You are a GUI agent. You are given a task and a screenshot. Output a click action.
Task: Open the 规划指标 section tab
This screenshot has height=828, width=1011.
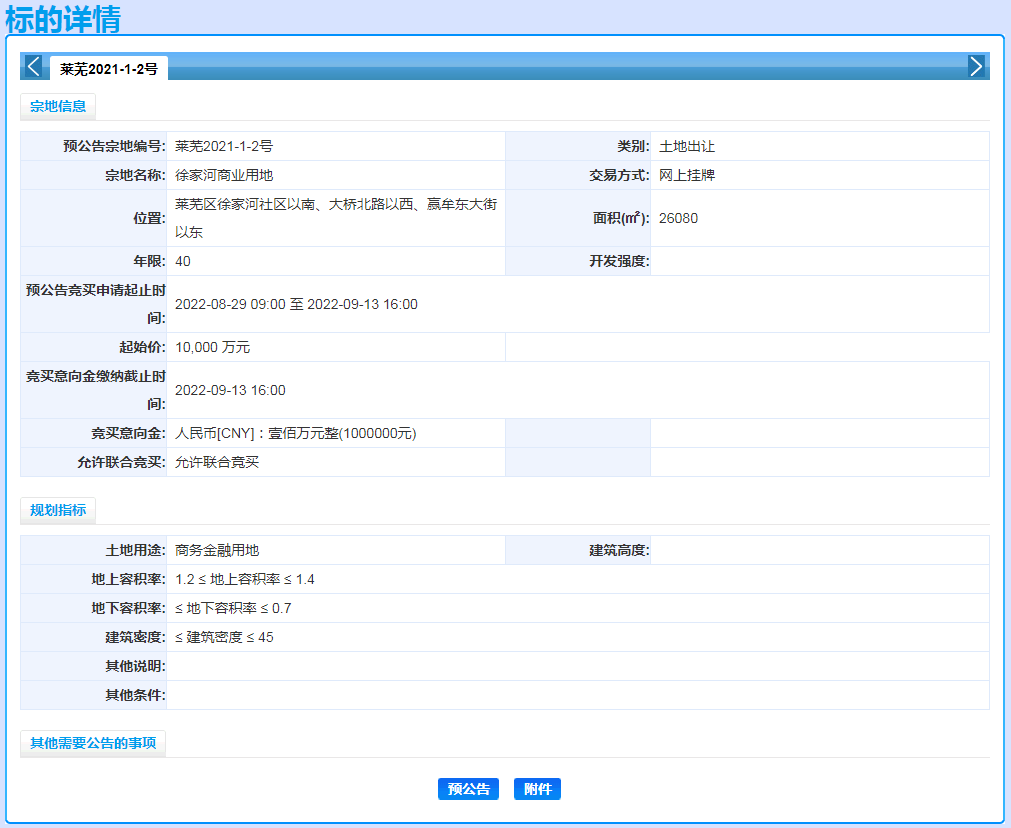58,510
